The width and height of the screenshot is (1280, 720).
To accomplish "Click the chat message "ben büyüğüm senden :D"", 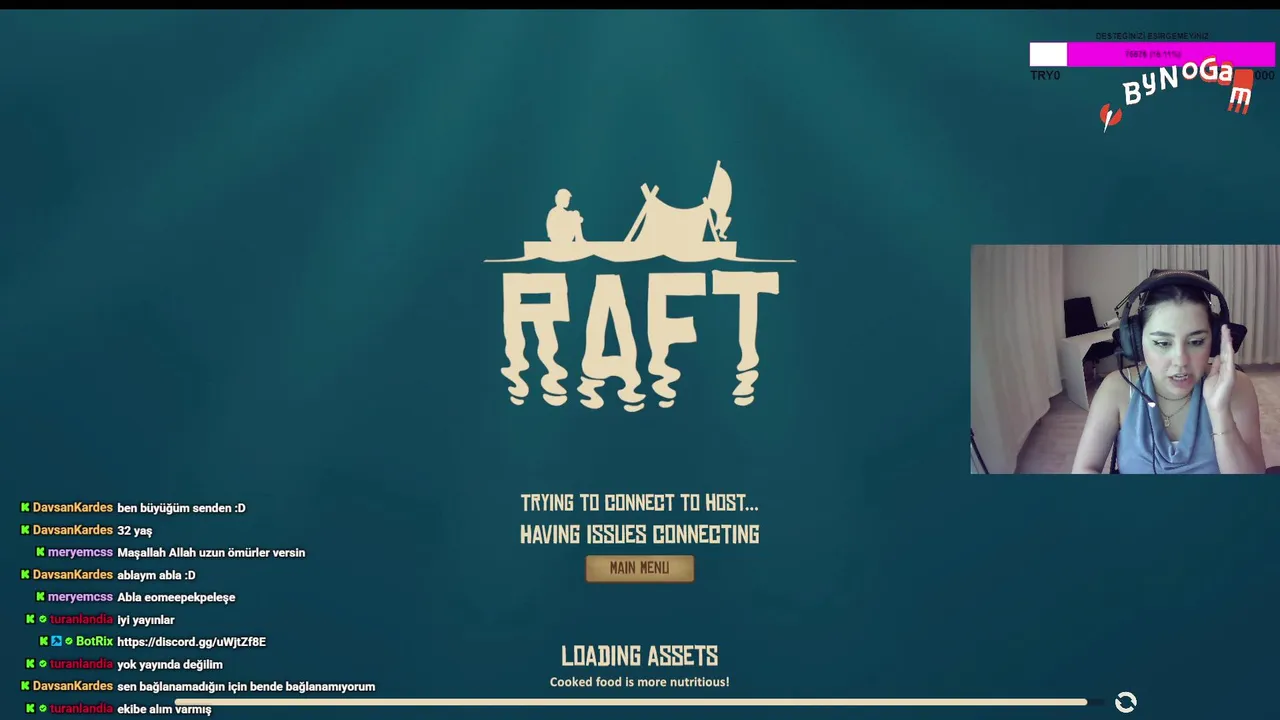I will [181, 508].
